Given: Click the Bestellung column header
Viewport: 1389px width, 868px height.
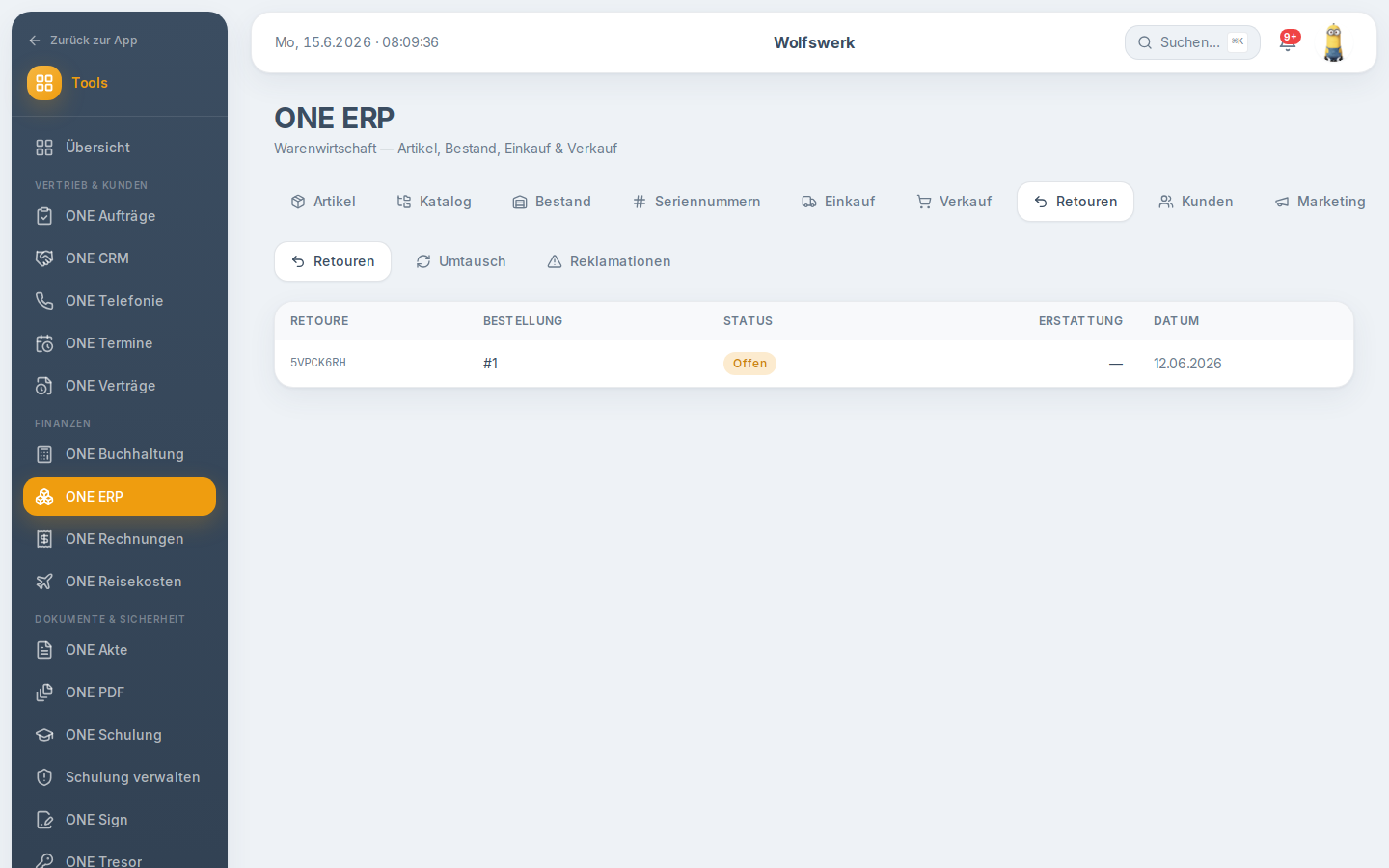Looking at the screenshot, I should (x=523, y=321).
